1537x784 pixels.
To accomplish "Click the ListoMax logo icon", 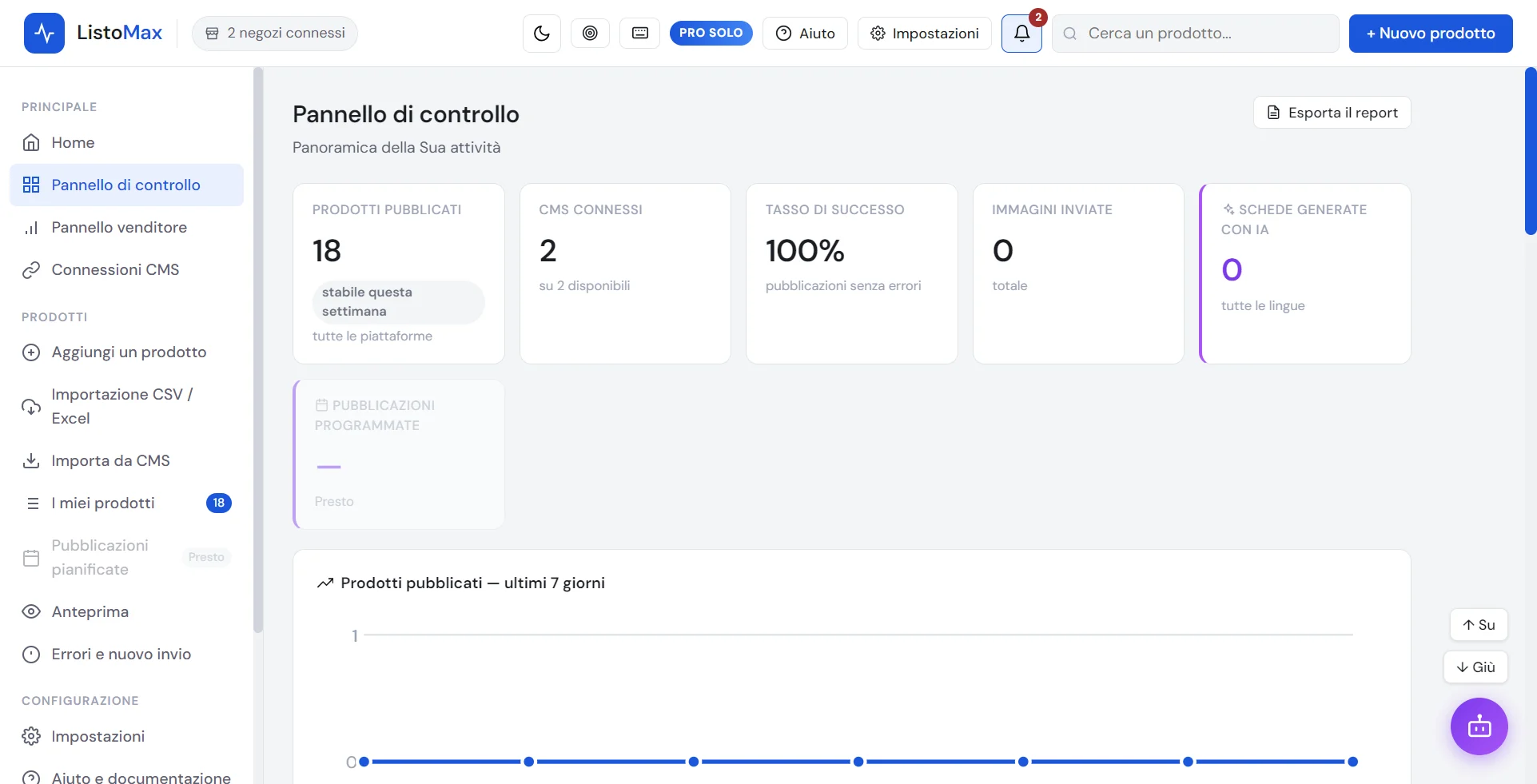I will point(44,33).
